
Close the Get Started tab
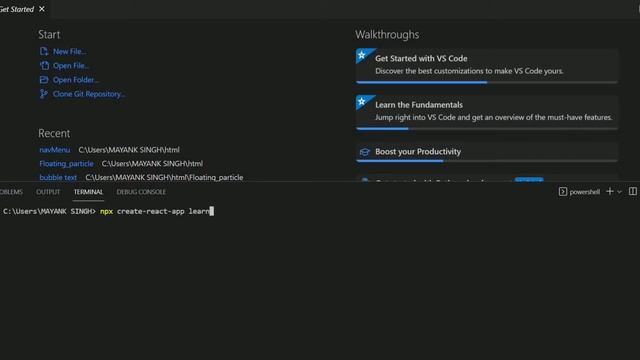(x=42, y=9)
